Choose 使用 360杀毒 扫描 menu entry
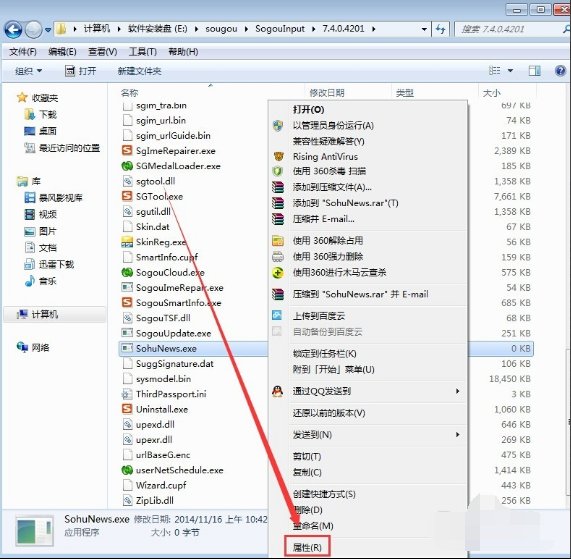This screenshot has height=559, width=571. click(329, 171)
